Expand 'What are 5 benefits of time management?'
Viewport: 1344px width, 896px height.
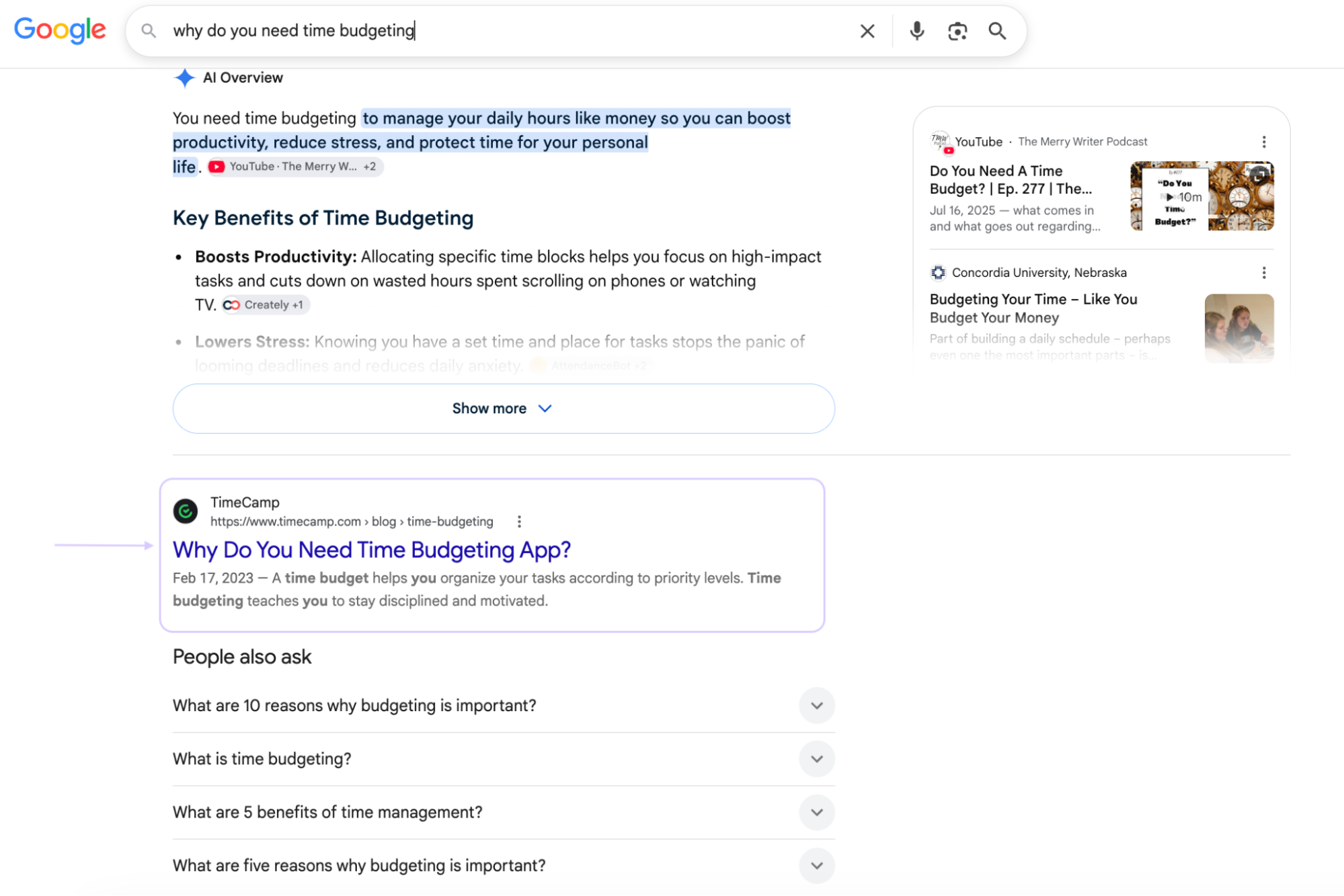tap(504, 813)
